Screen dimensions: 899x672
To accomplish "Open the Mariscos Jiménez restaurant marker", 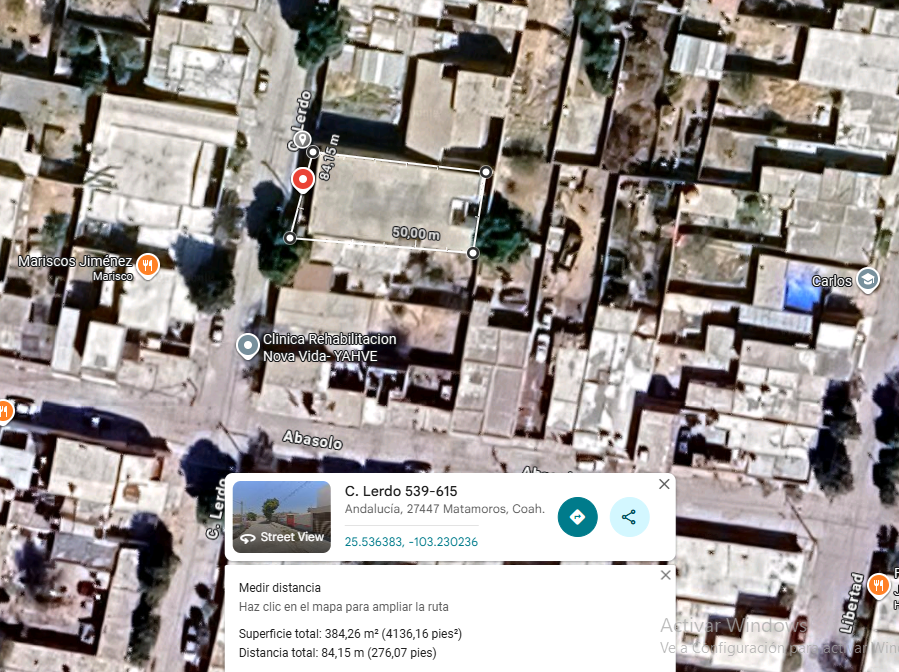I will 148,265.
